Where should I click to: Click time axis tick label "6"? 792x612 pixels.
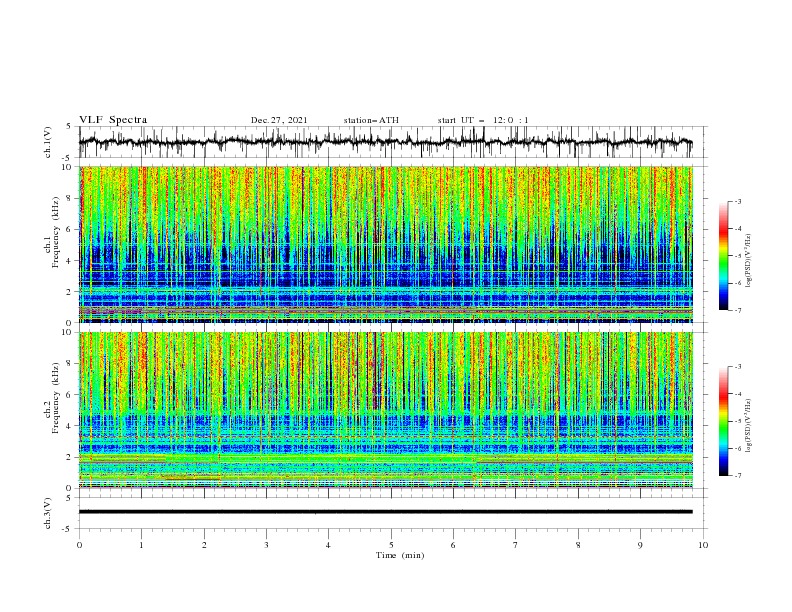[x=454, y=545]
